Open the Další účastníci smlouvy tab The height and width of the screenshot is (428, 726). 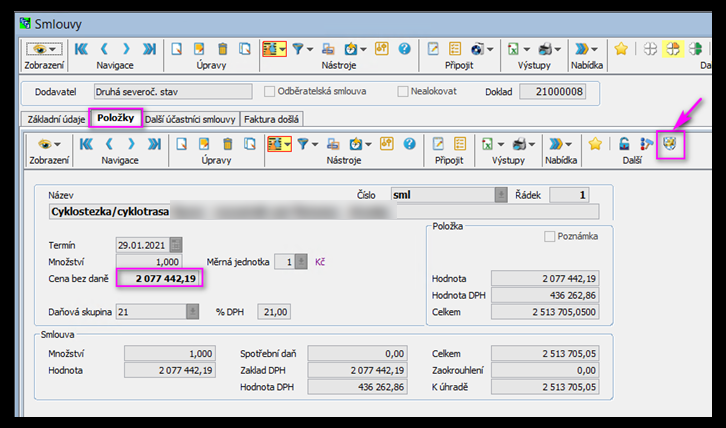pos(191,119)
